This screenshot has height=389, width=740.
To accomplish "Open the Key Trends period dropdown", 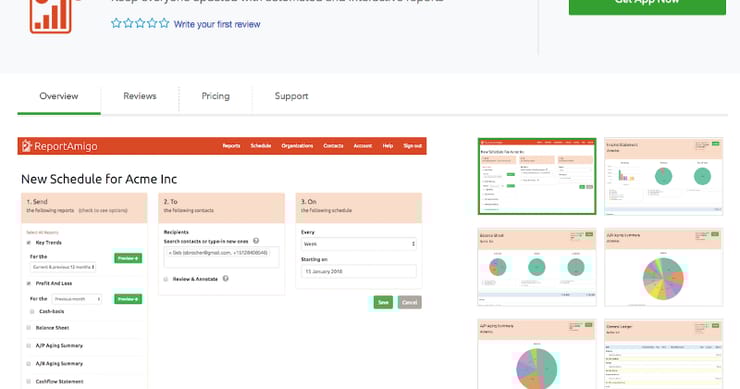I will click(x=63, y=267).
